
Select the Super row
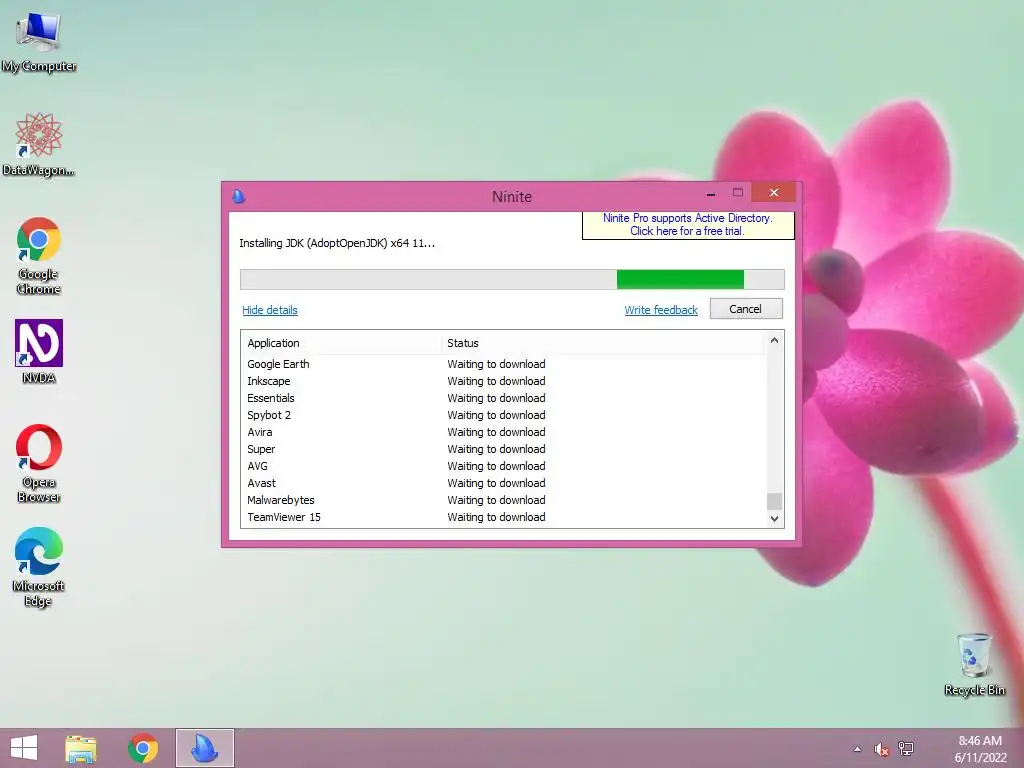point(503,449)
